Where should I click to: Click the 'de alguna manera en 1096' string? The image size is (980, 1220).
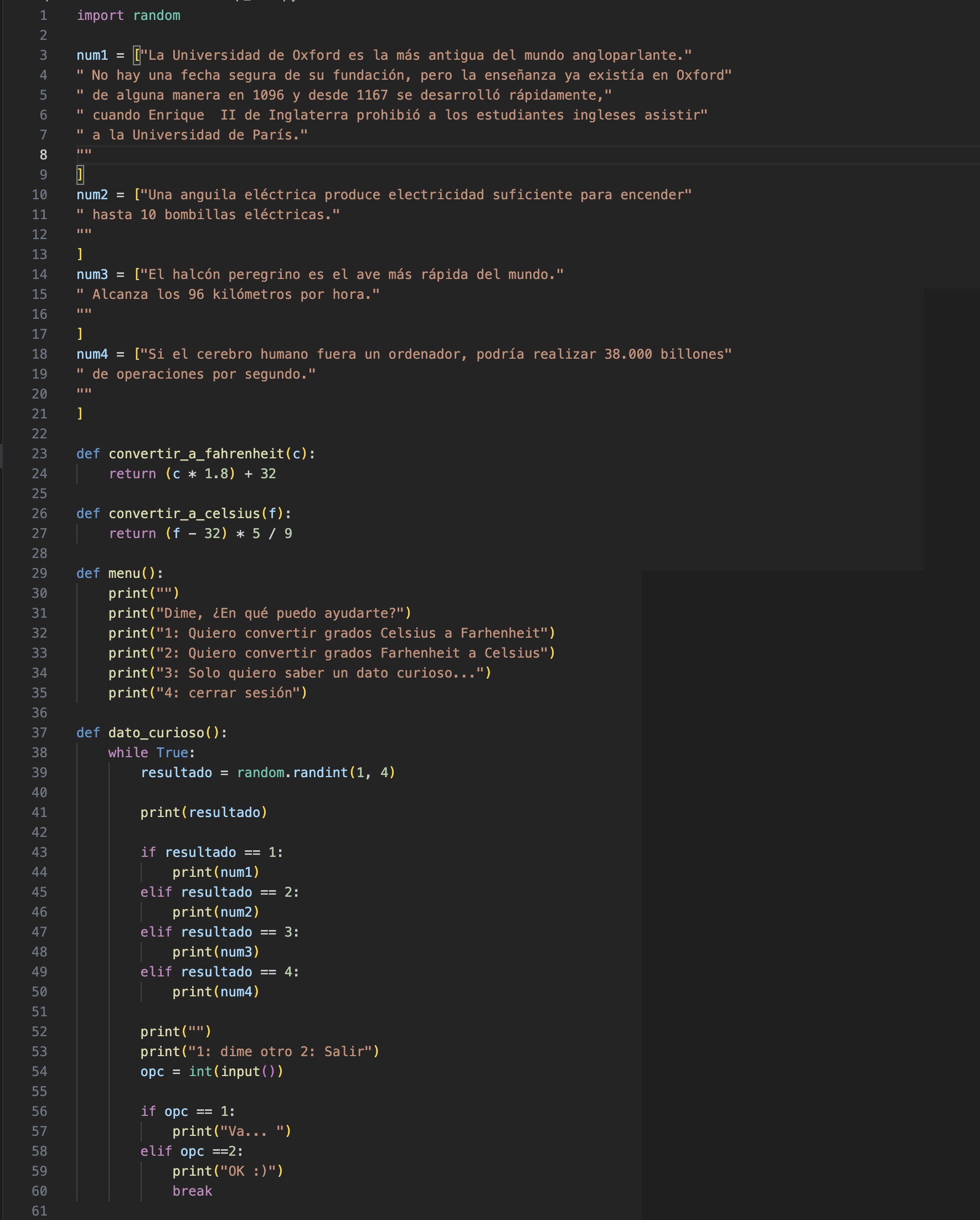click(344, 95)
